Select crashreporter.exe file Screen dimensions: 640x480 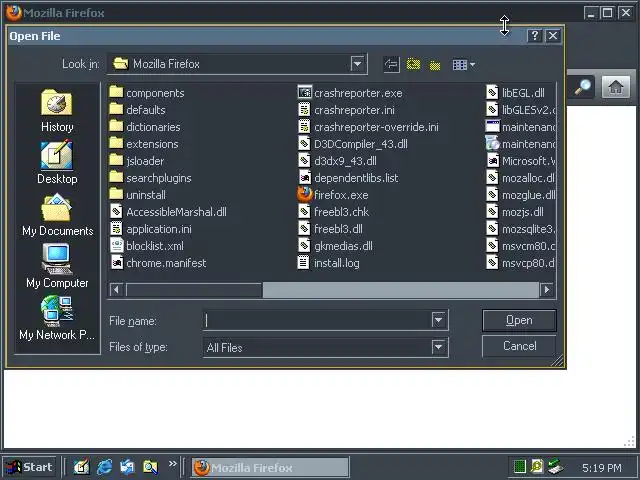tap(350, 93)
